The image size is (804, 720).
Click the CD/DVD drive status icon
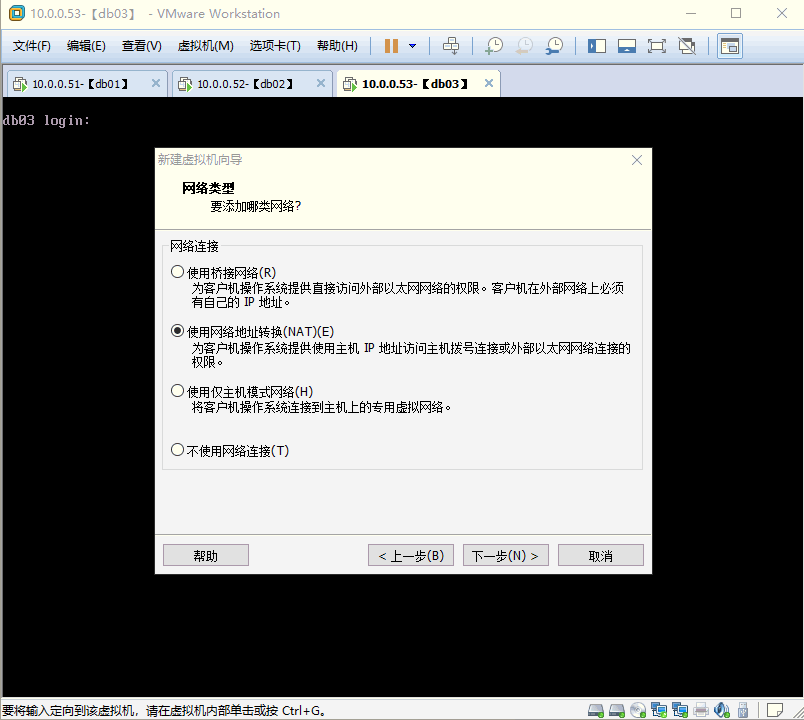(638, 709)
